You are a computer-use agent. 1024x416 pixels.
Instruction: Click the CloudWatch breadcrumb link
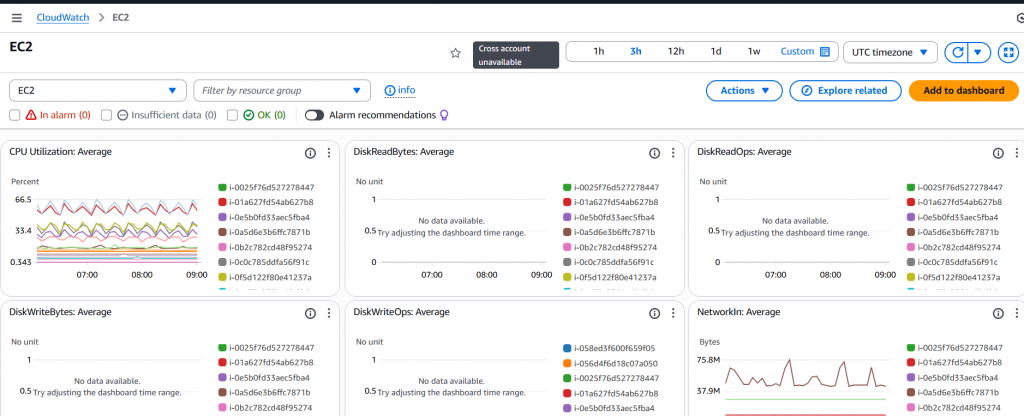tap(61, 18)
